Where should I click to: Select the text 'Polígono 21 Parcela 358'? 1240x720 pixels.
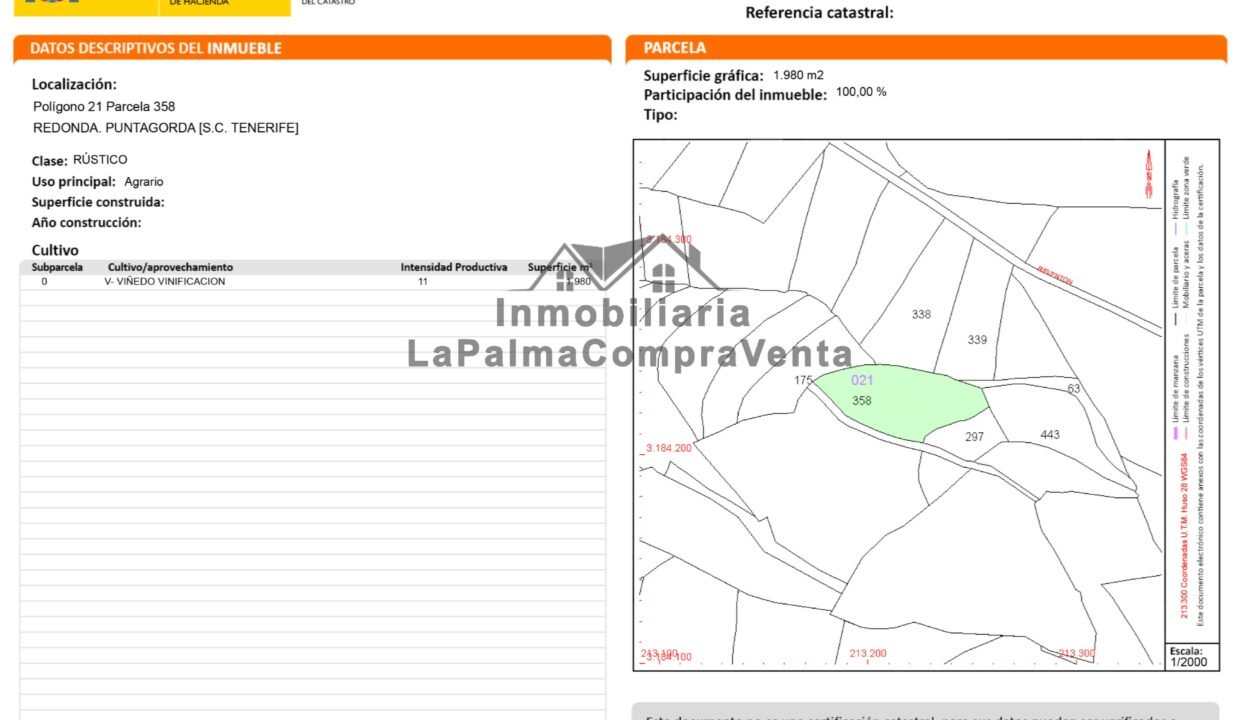point(104,106)
